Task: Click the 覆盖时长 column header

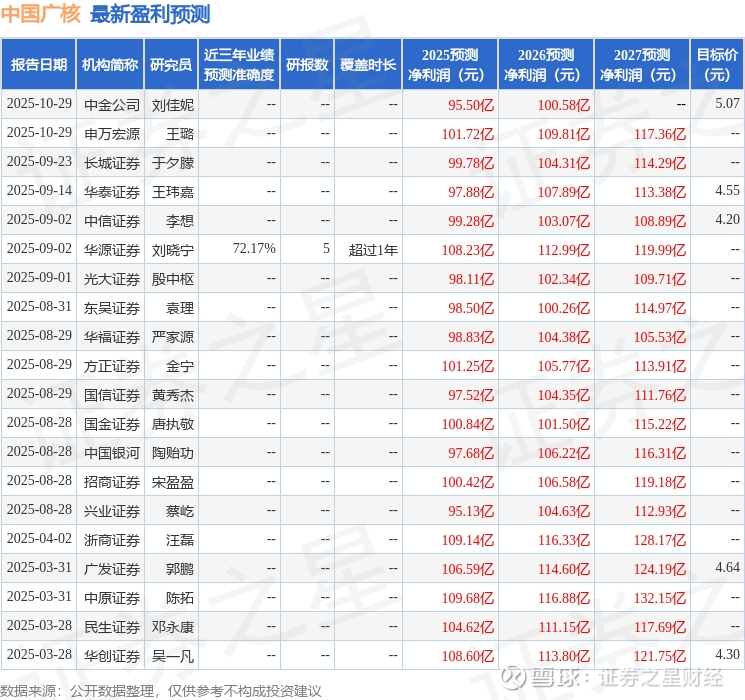Action: tap(368, 65)
